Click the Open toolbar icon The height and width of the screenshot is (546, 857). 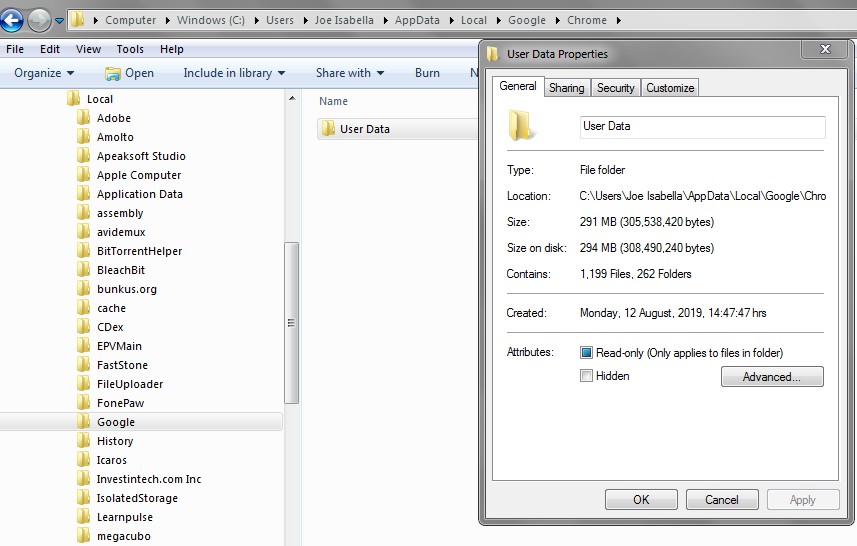[x=113, y=73]
